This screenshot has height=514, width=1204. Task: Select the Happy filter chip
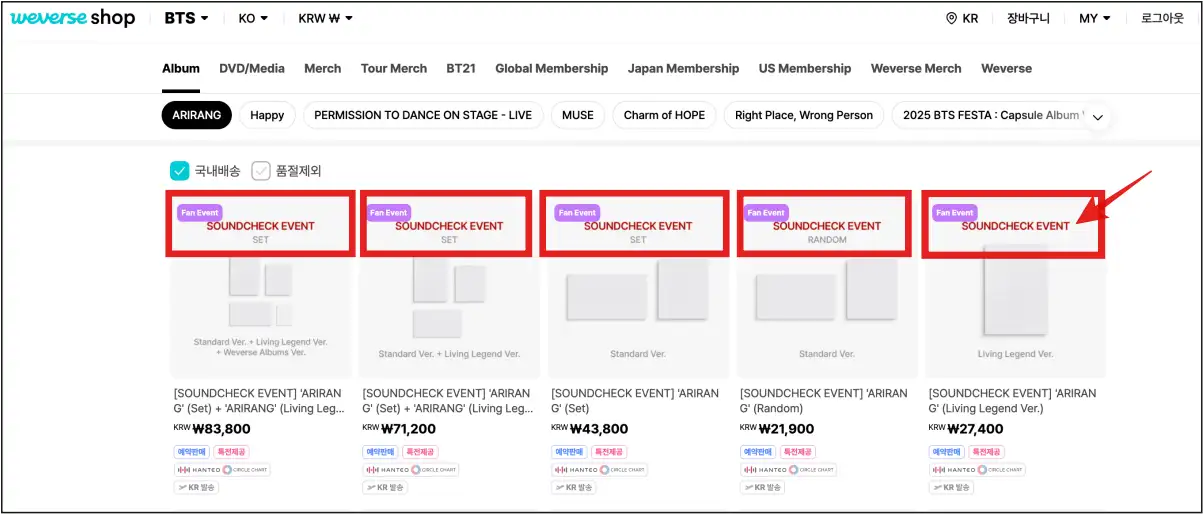(x=267, y=115)
